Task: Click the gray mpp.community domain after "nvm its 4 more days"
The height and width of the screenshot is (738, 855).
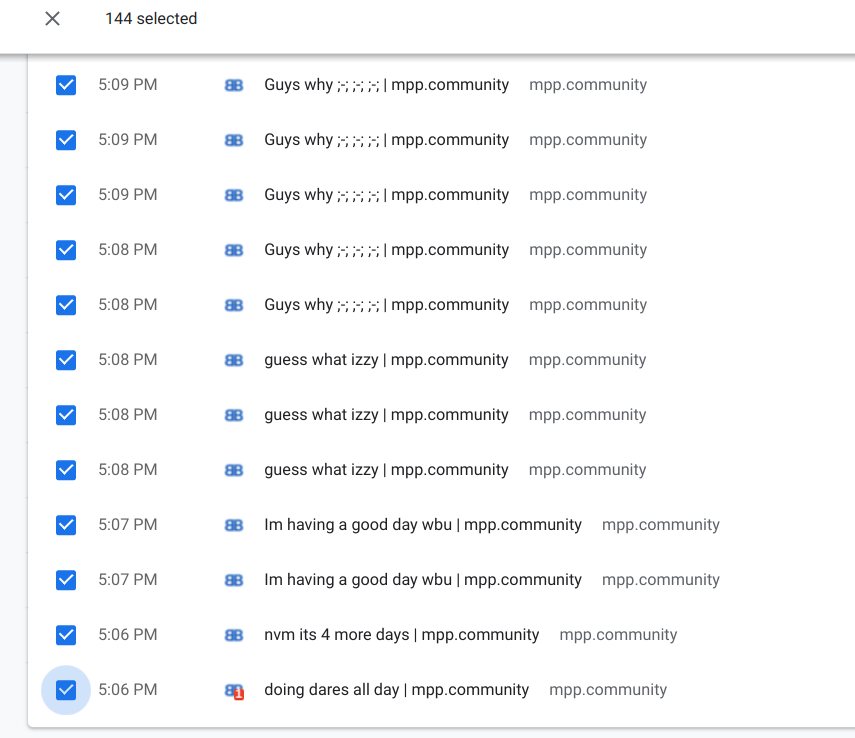Action: coord(618,635)
